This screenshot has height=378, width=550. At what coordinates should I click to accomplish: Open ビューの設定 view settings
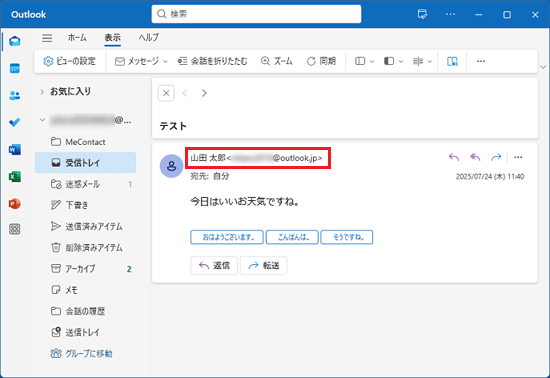point(69,61)
